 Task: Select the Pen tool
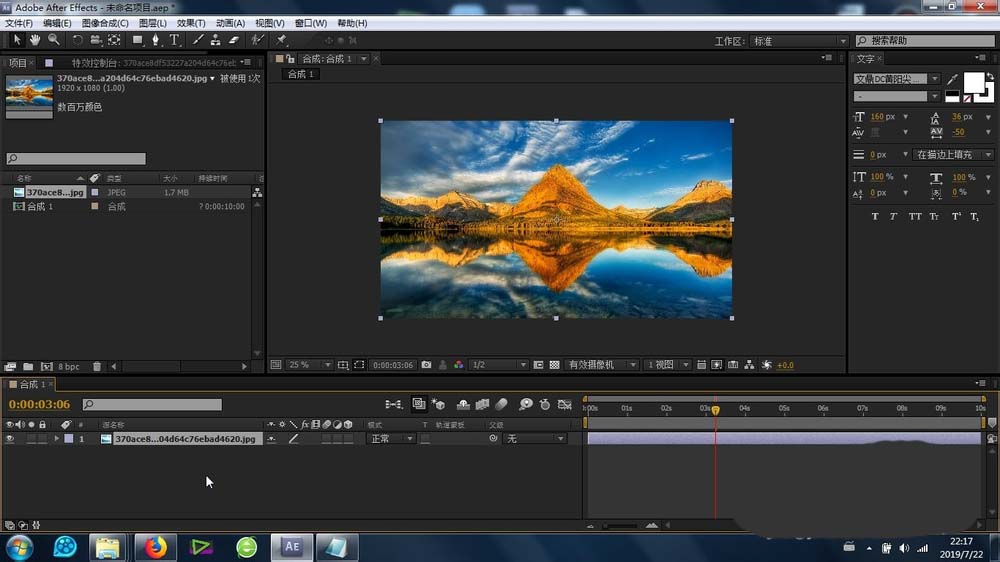tap(155, 40)
